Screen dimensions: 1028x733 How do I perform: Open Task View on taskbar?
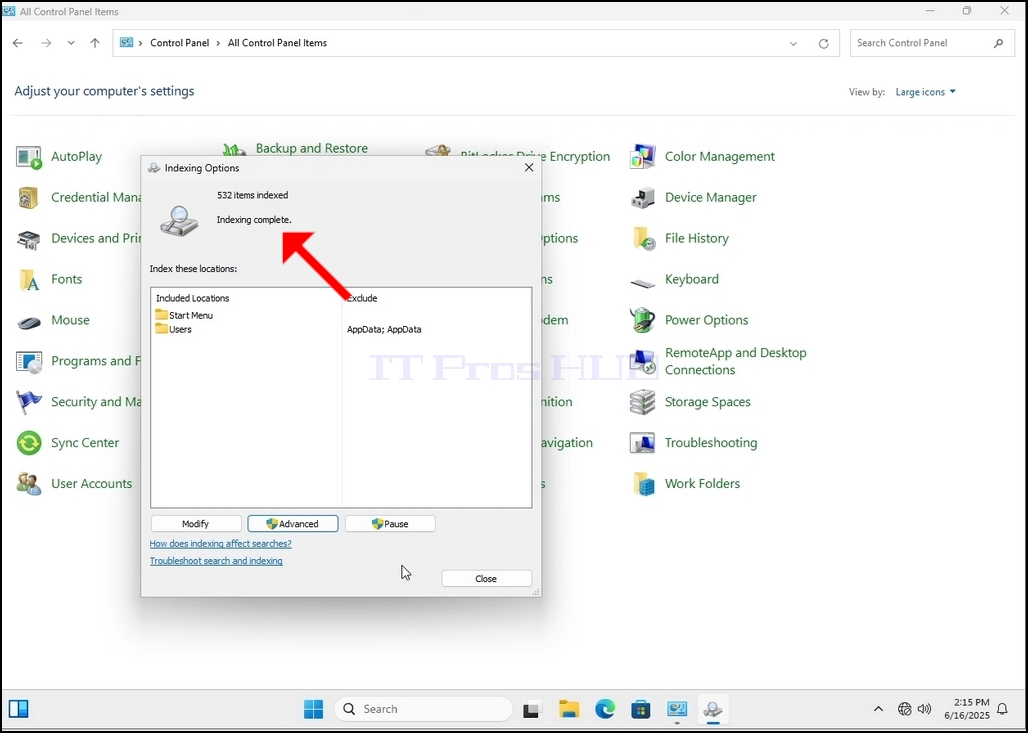pos(532,709)
